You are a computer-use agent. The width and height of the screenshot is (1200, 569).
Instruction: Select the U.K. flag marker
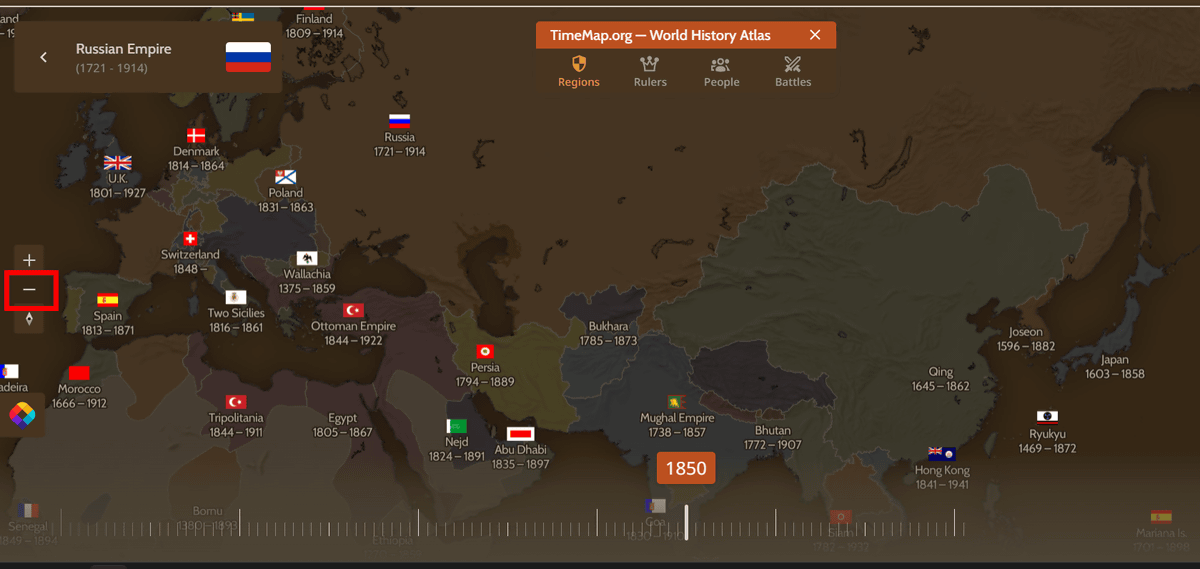point(118,163)
